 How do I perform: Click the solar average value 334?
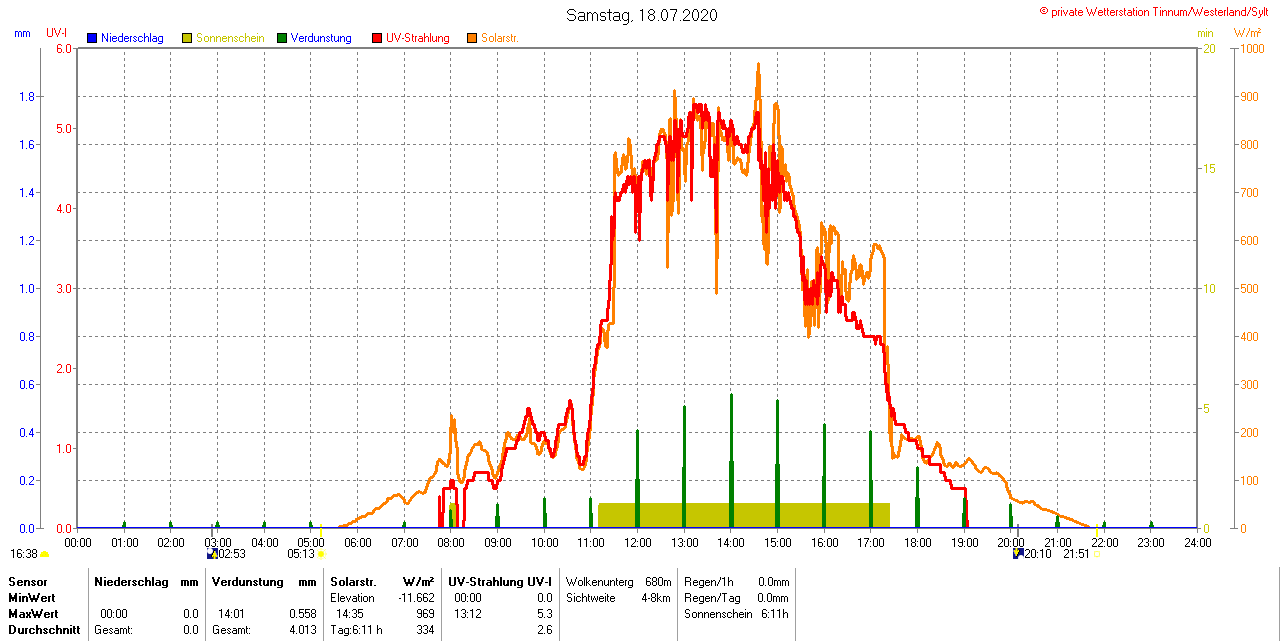point(425,630)
